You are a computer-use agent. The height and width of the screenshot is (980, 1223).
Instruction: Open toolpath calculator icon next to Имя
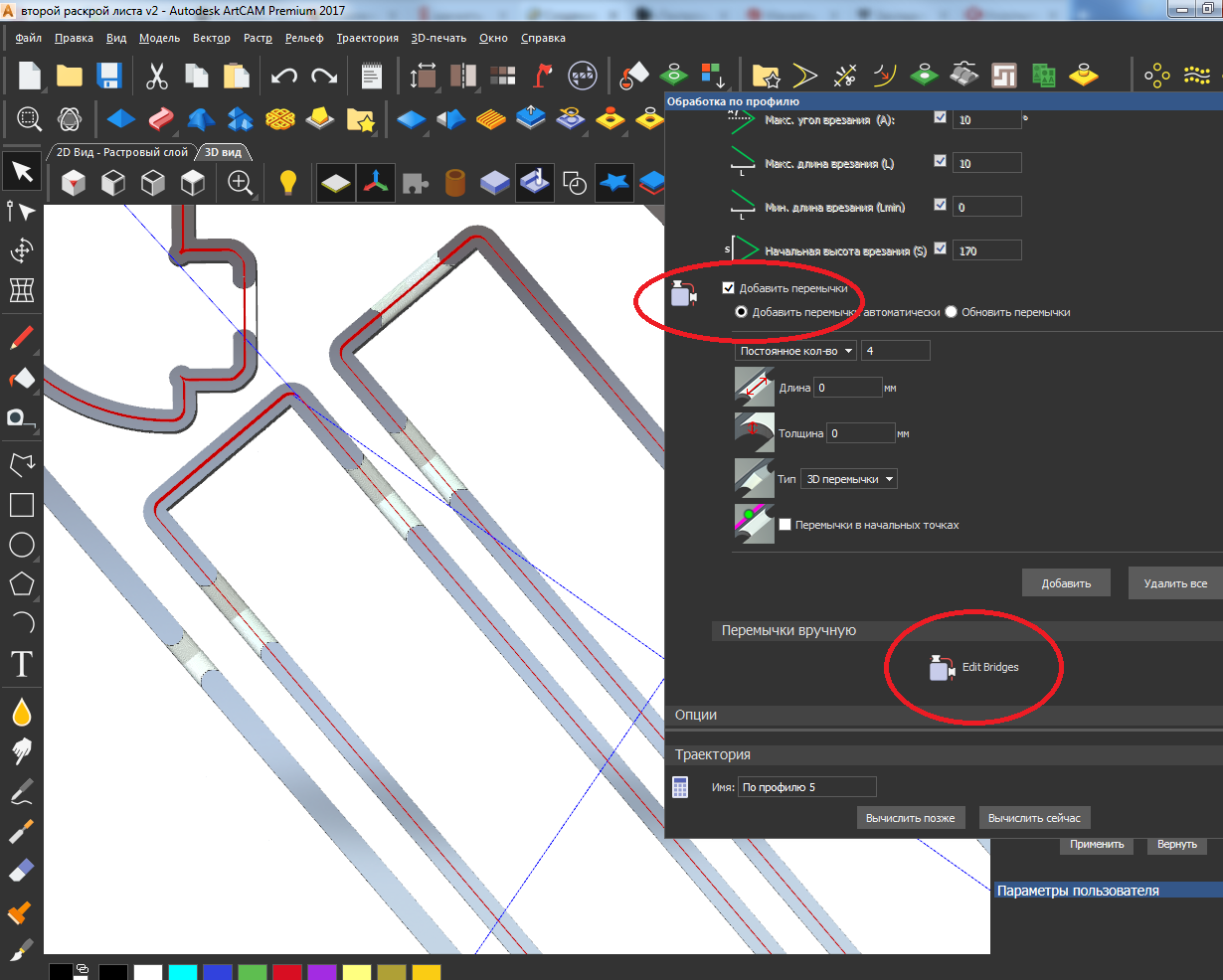click(x=681, y=787)
